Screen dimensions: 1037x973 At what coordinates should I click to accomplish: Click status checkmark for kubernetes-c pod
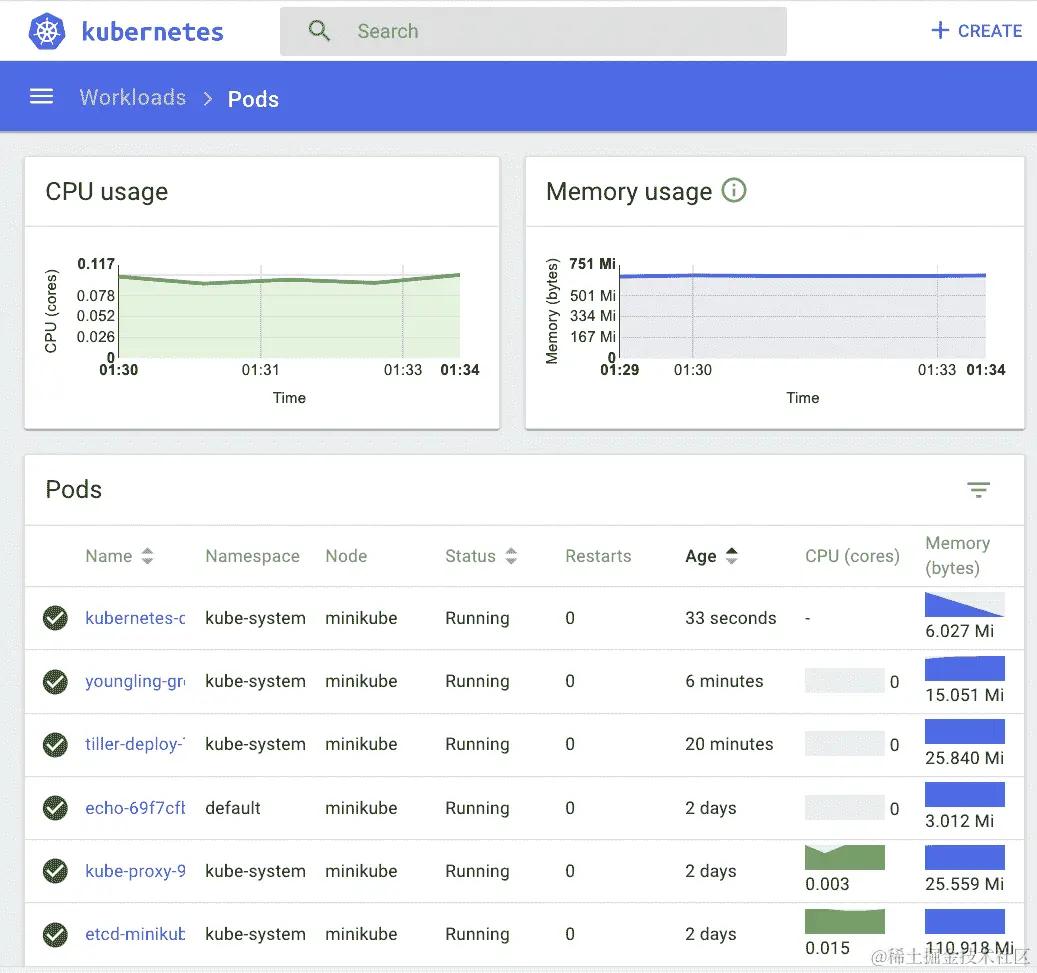click(x=55, y=618)
